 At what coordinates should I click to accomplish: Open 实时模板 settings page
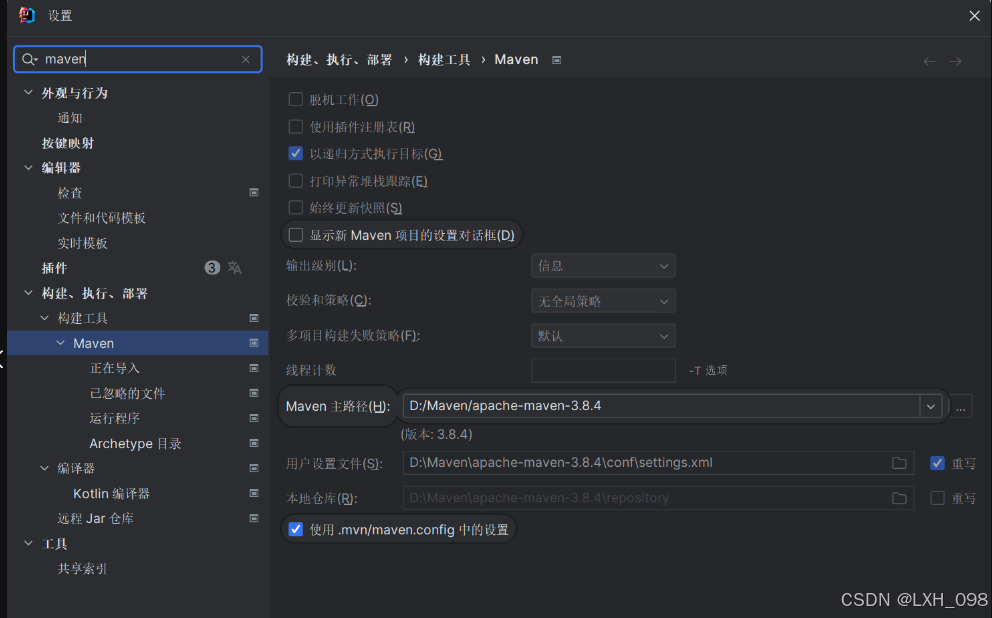[82, 243]
